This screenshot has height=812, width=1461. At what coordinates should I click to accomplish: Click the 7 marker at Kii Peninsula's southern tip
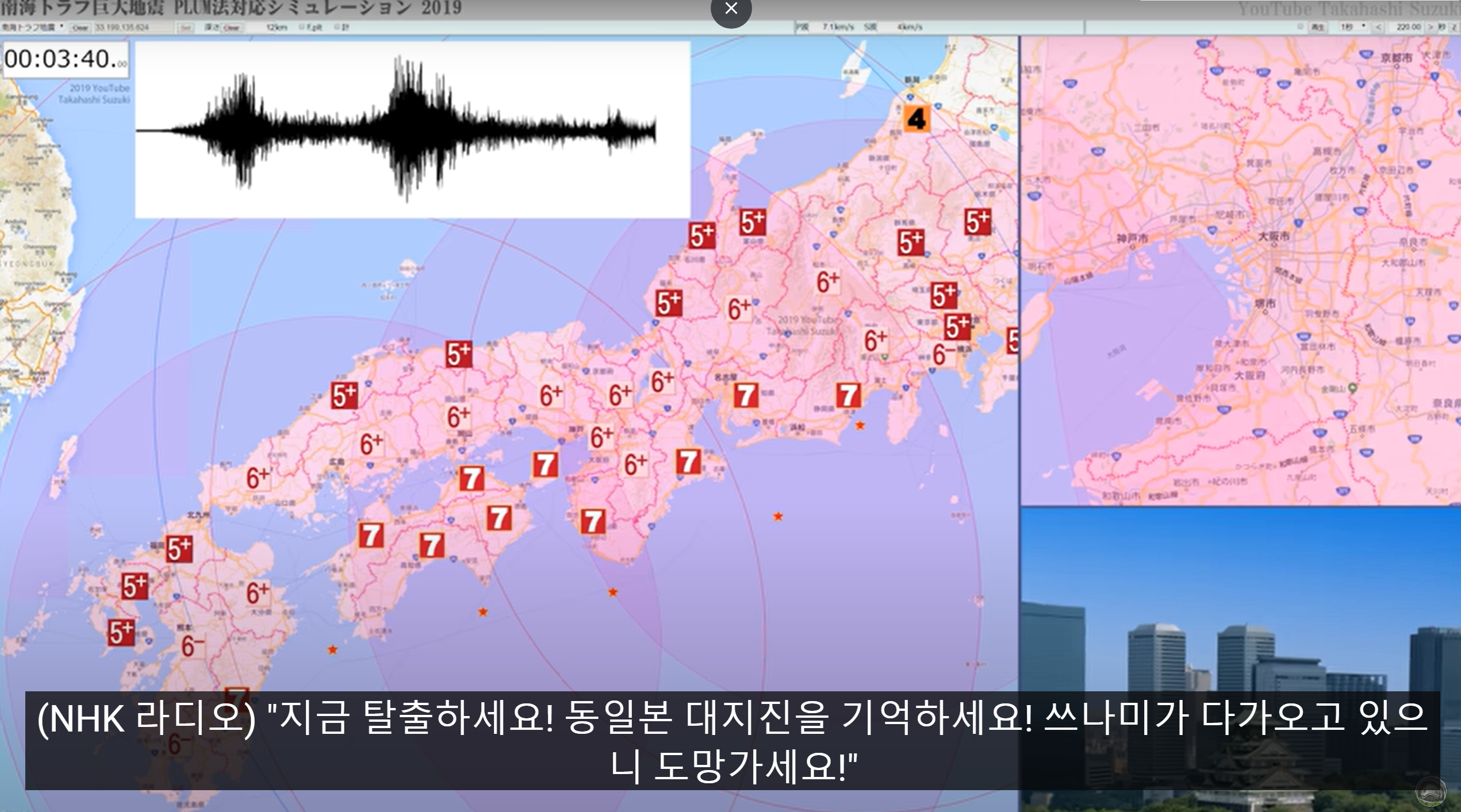[x=592, y=521]
